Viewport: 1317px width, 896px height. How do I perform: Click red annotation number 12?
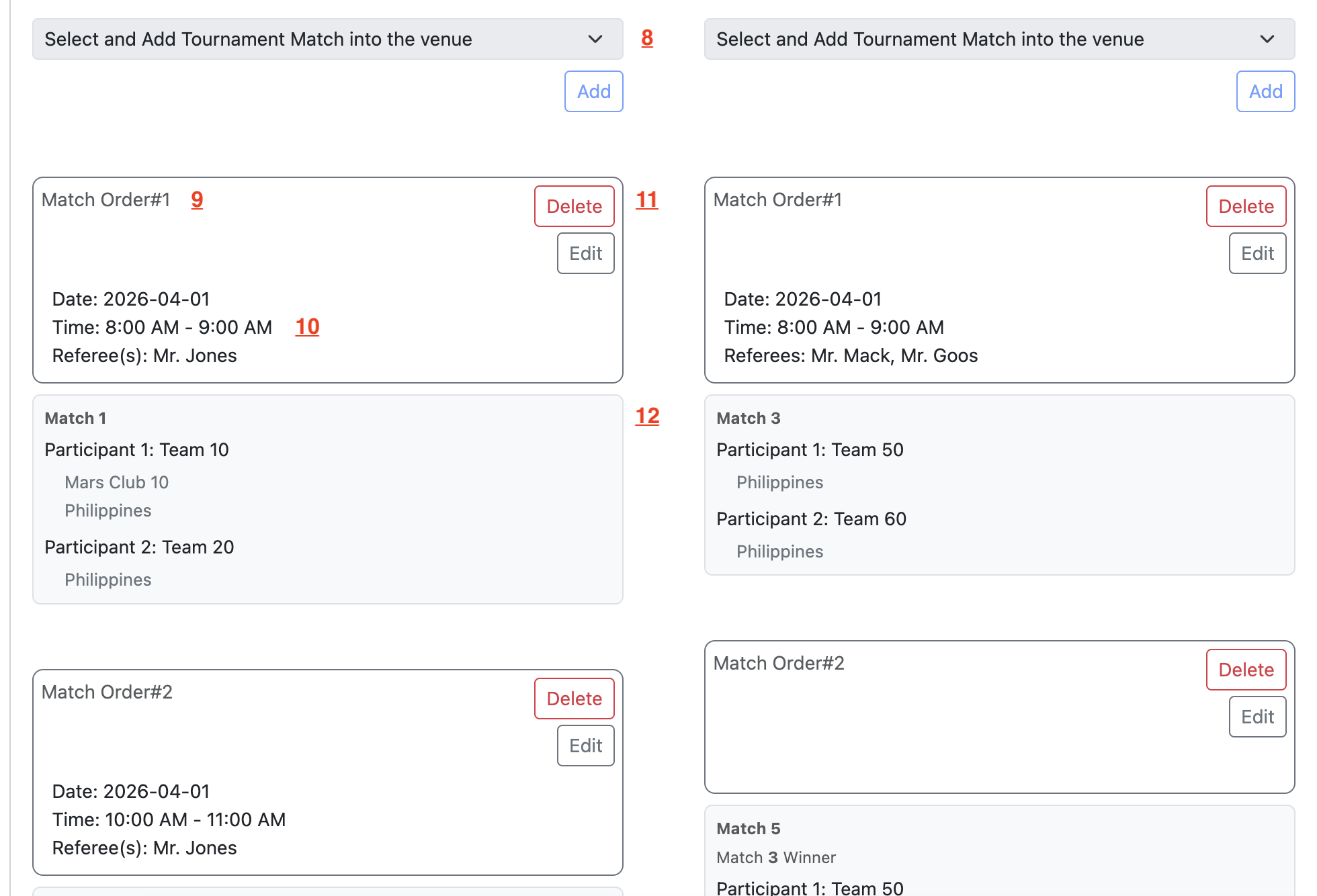coord(647,416)
